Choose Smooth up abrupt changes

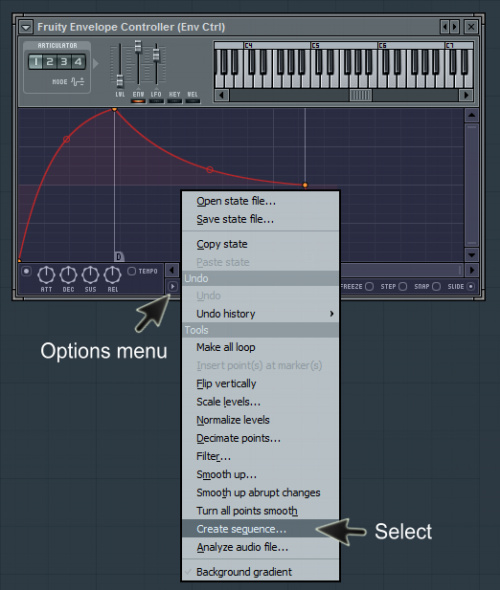tap(261, 493)
